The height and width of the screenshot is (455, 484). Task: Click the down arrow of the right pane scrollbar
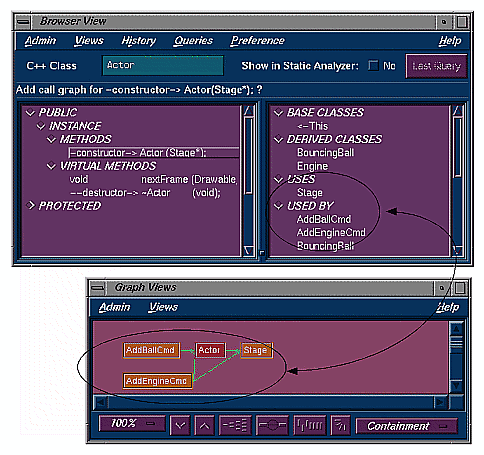458,250
